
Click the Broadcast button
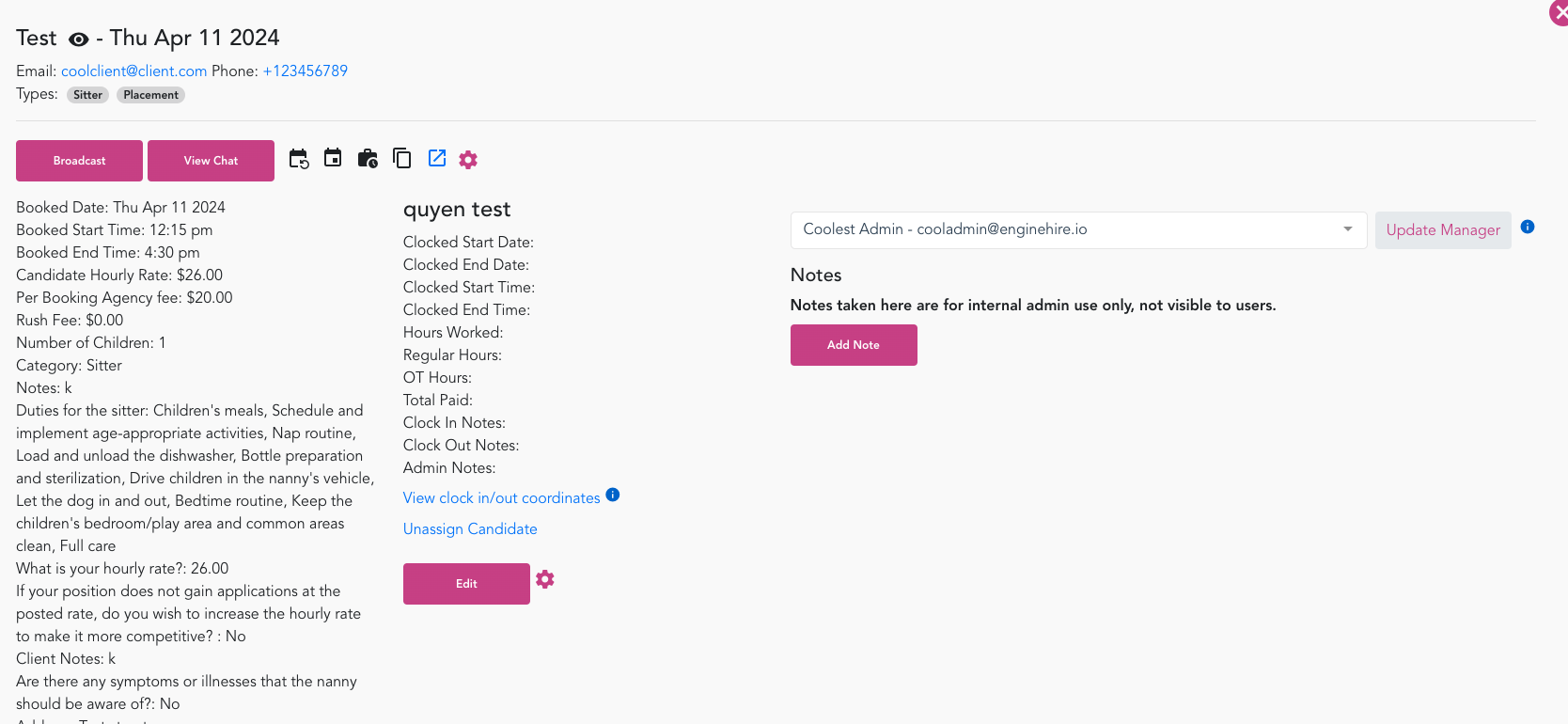click(x=79, y=161)
